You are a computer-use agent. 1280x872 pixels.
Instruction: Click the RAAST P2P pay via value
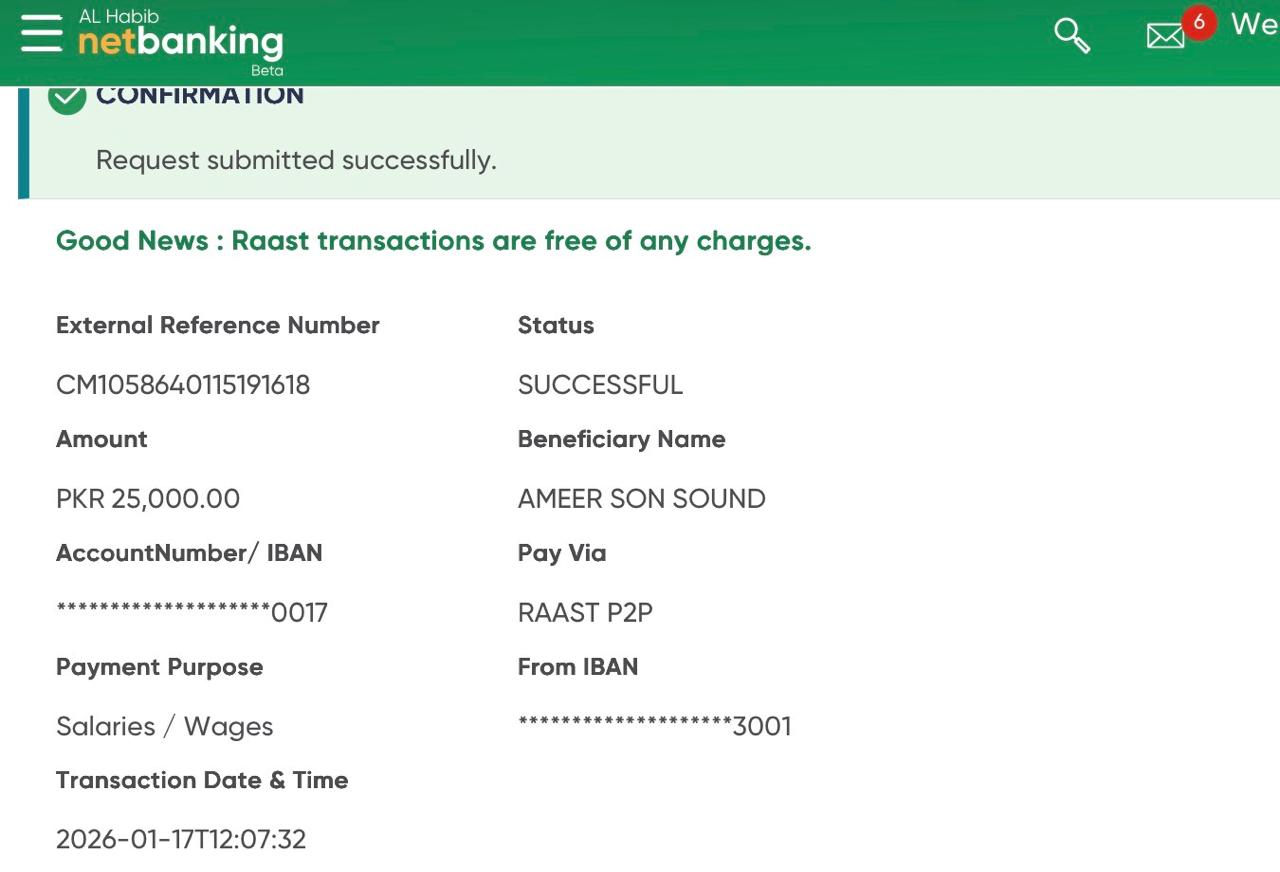coord(585,612)
